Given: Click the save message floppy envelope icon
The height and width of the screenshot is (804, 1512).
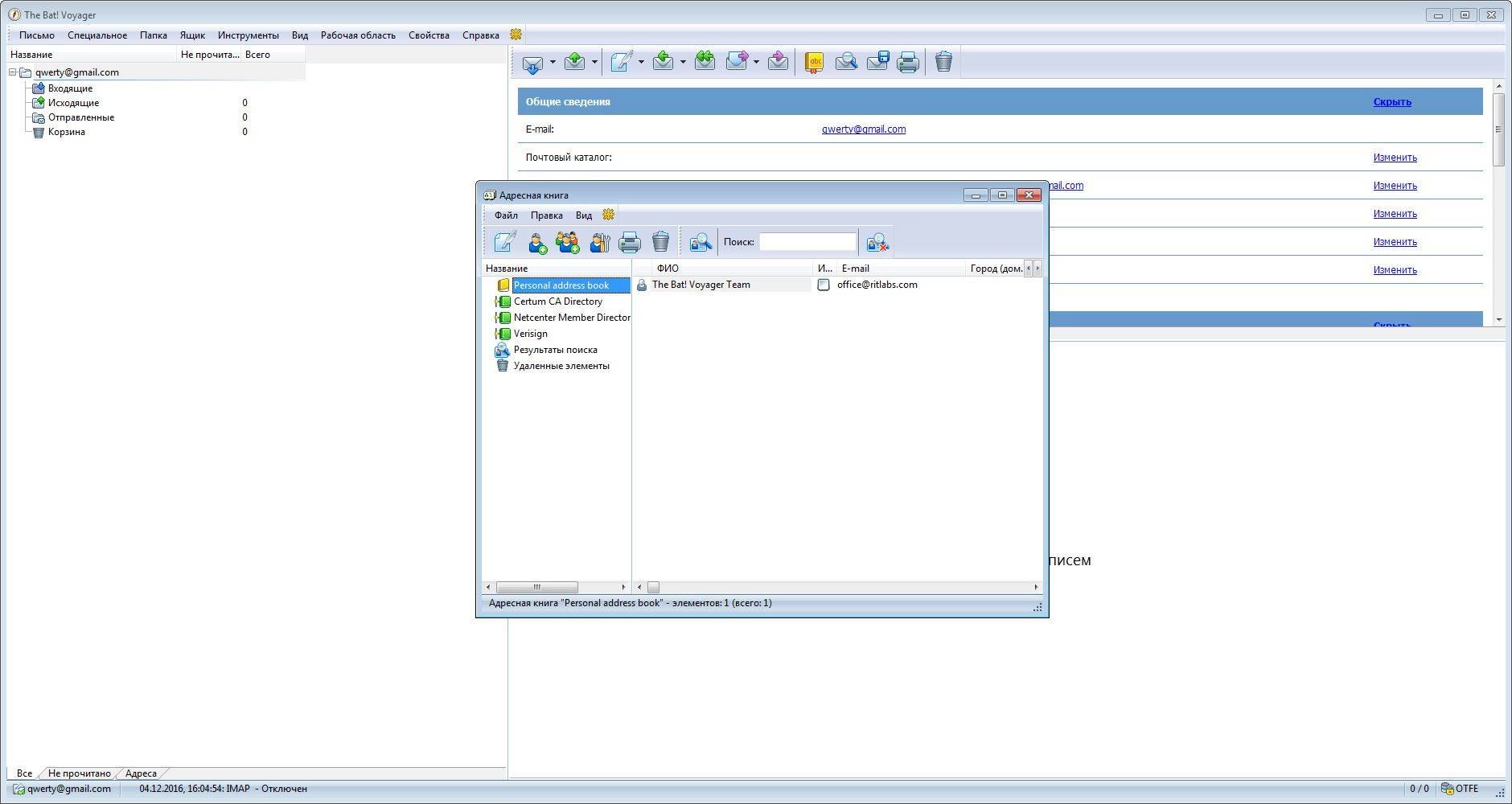Looking at the screenshot, I should [x=877, y=61].
